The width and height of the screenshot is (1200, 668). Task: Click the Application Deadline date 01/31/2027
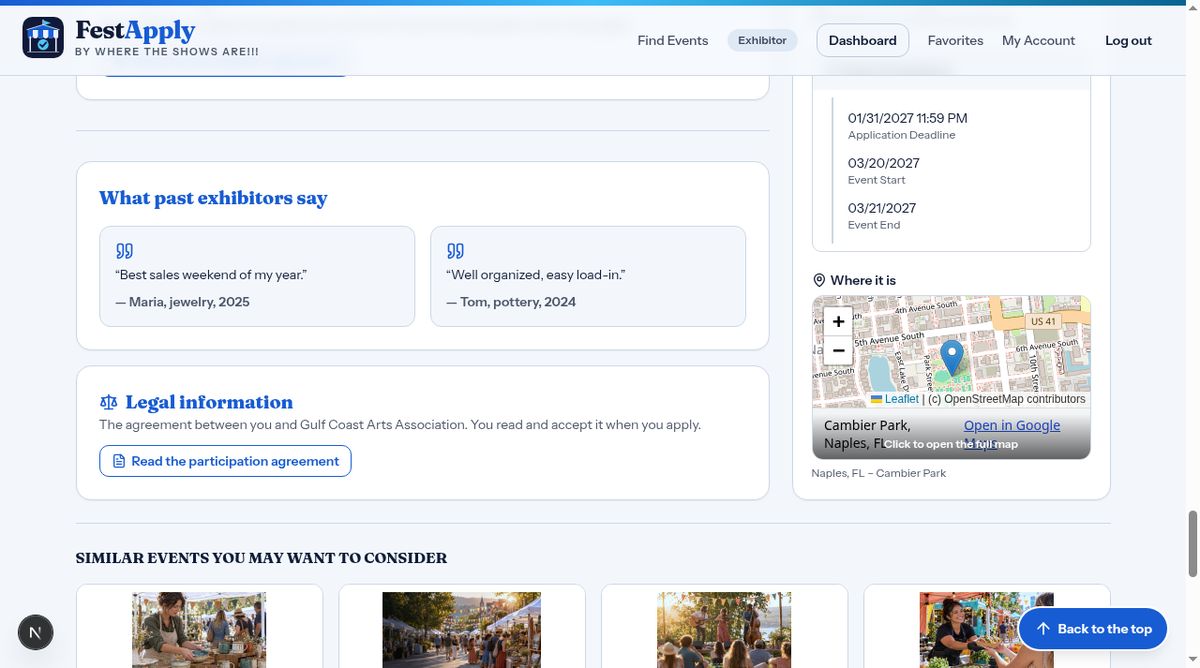pos(907,118)
